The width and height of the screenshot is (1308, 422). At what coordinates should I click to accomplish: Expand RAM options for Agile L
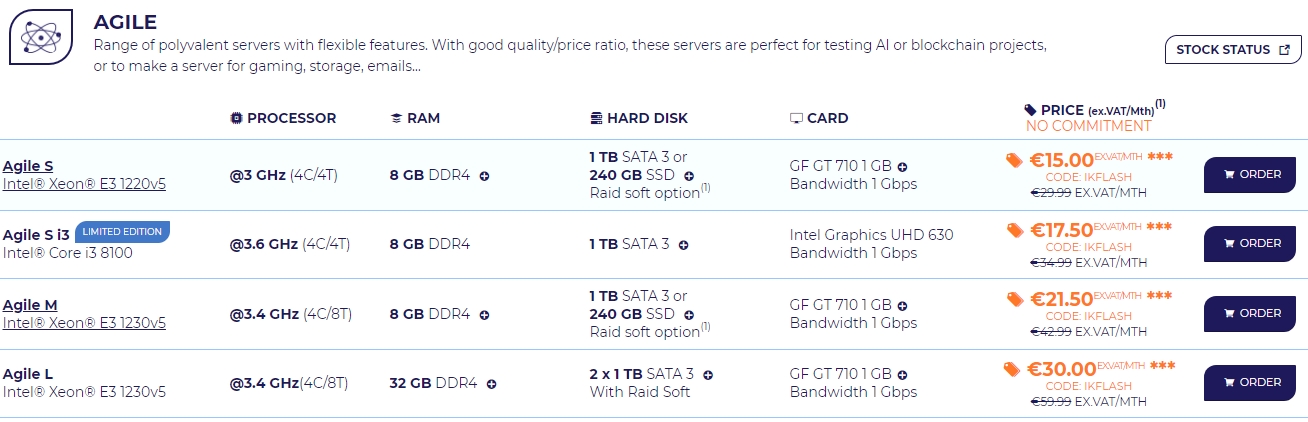(x=492, y=383)
